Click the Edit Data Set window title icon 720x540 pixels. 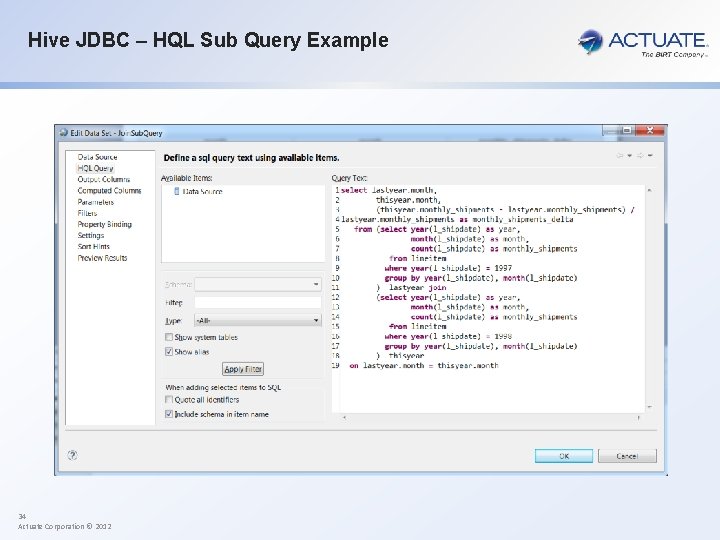tap(63, 133)
